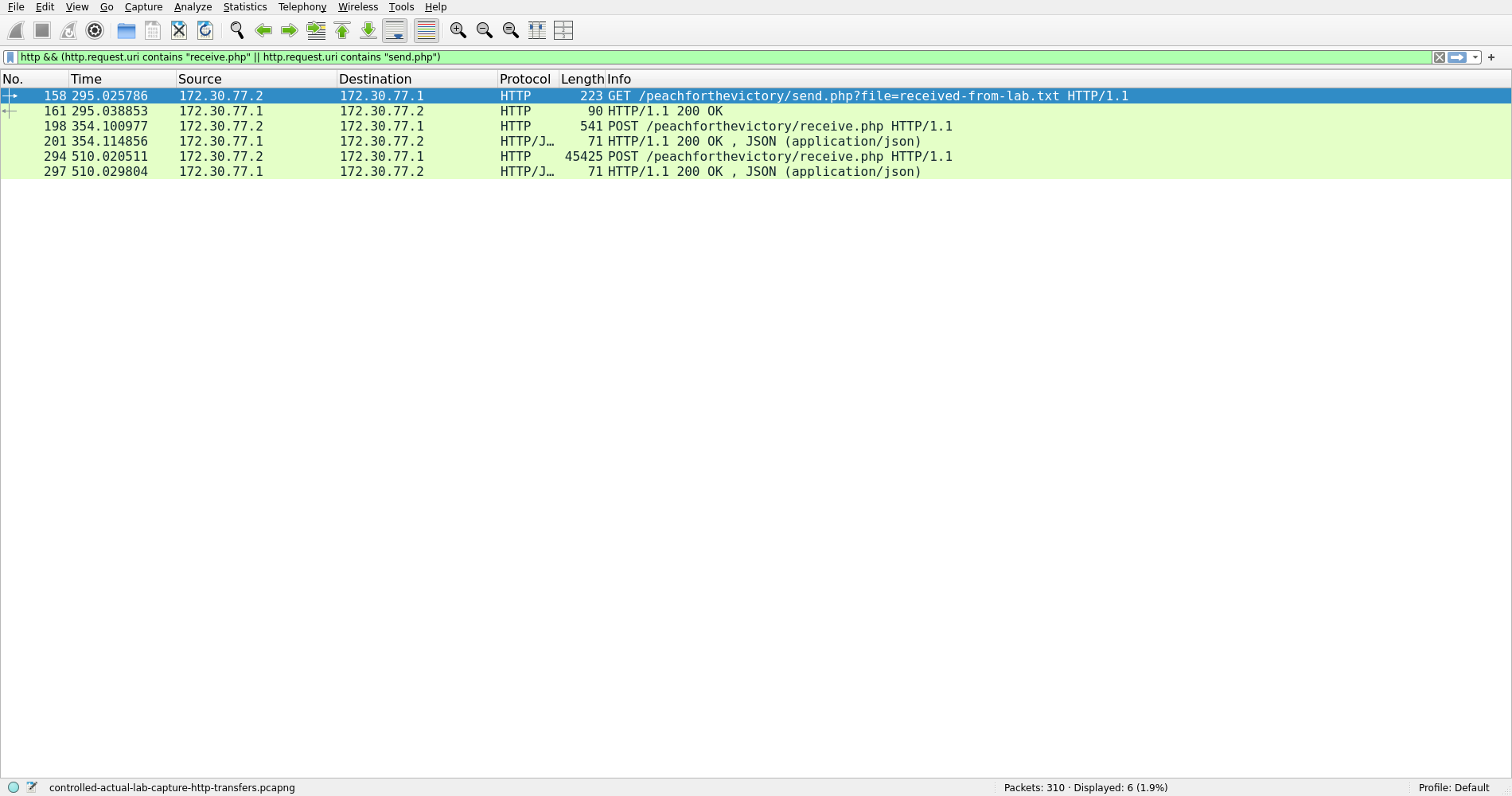Toggle packet list colorization
This screenshot has height=796, width=1512.
click(427, 31)
